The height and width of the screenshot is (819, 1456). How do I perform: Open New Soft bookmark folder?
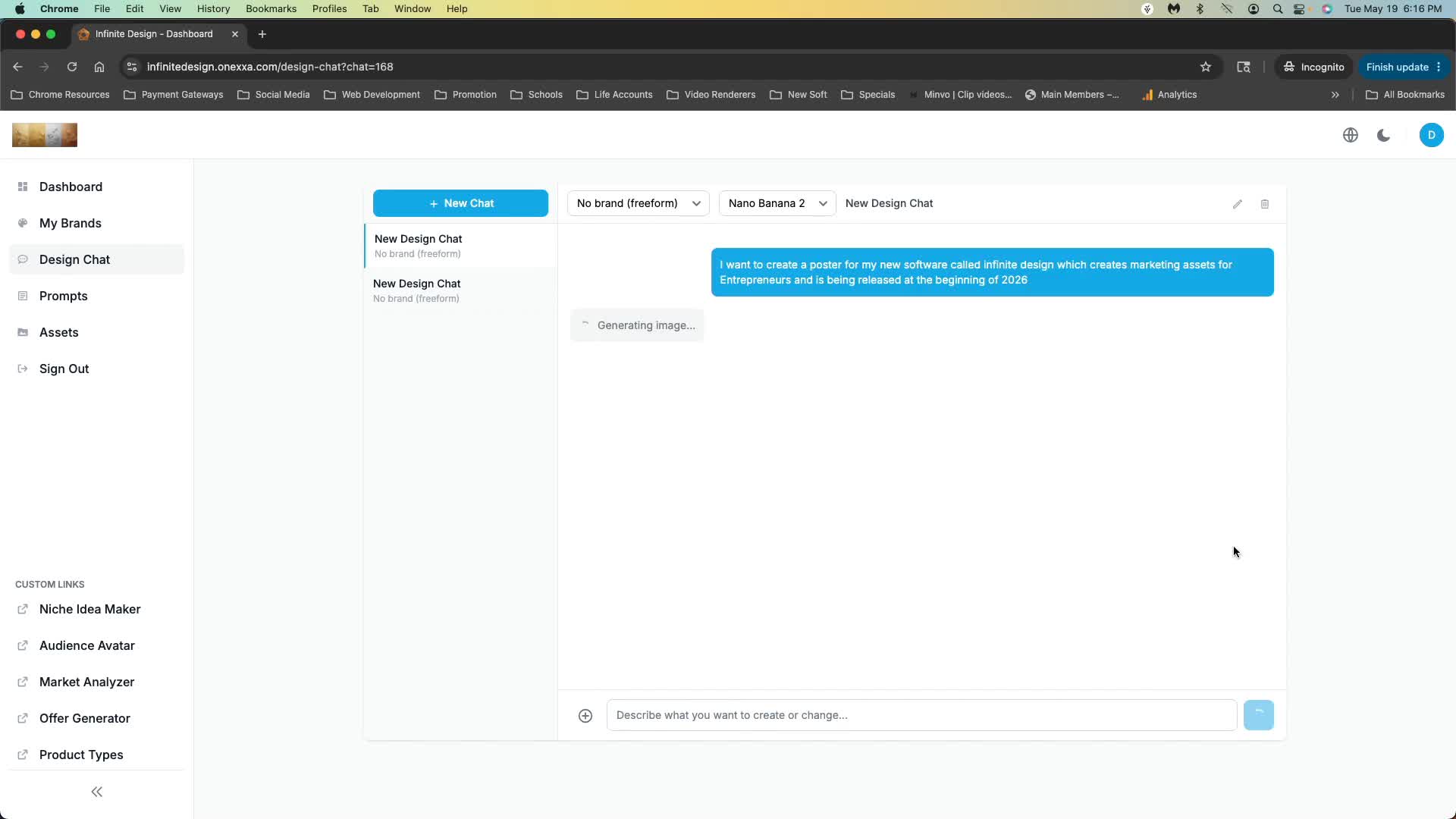799,95
